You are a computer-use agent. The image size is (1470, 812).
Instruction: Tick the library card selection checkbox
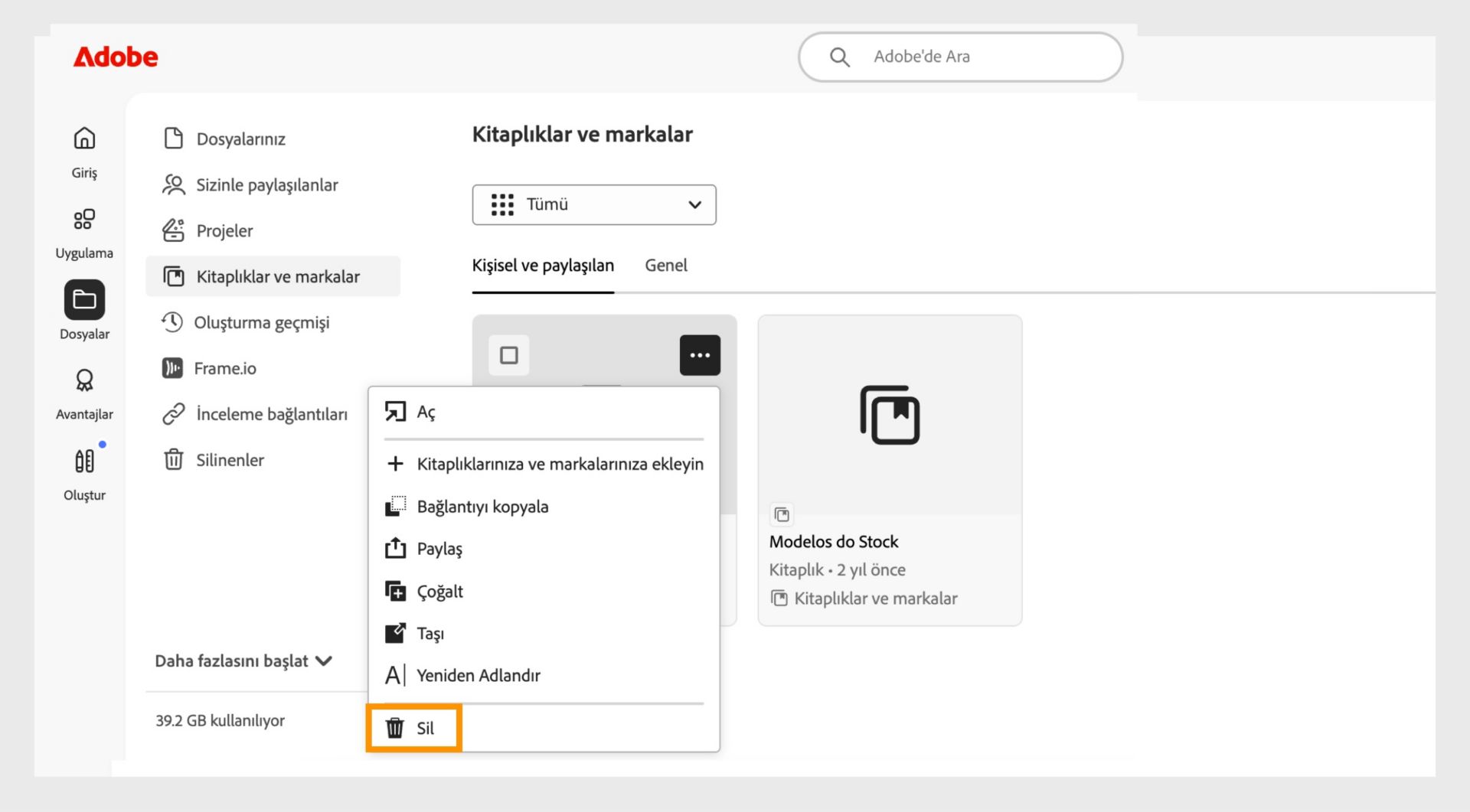pyautogui.click(x=509, y=355)
